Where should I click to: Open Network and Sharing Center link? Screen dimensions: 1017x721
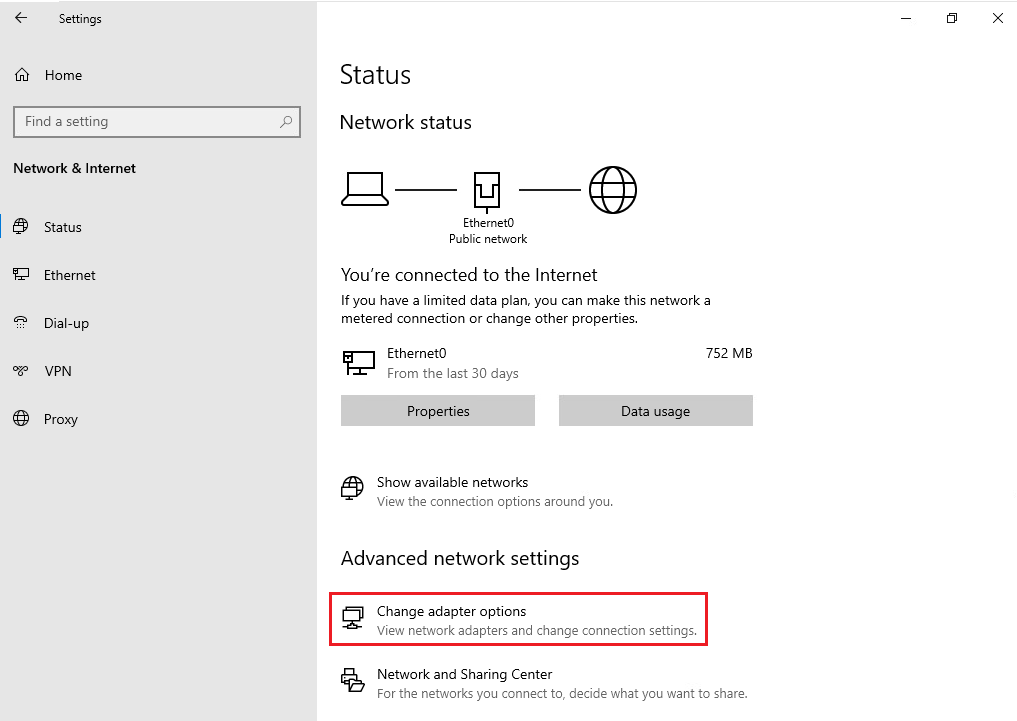(x=464, y=674)
